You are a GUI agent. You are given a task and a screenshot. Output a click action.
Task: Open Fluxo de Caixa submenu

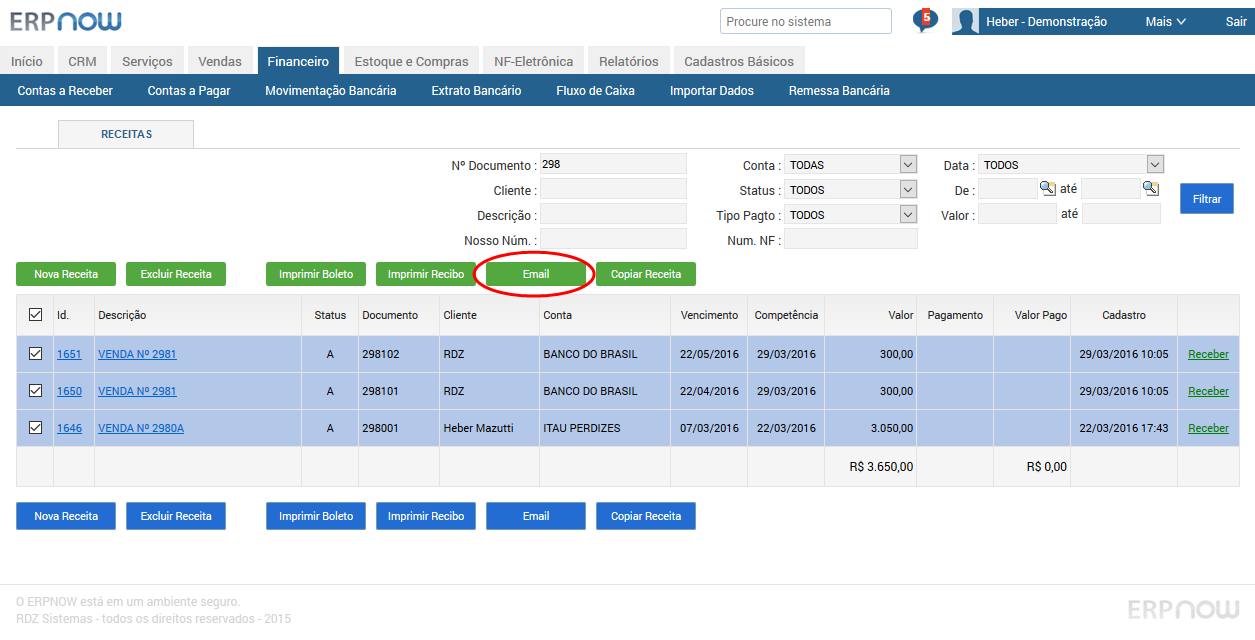[x=596, y=90]
